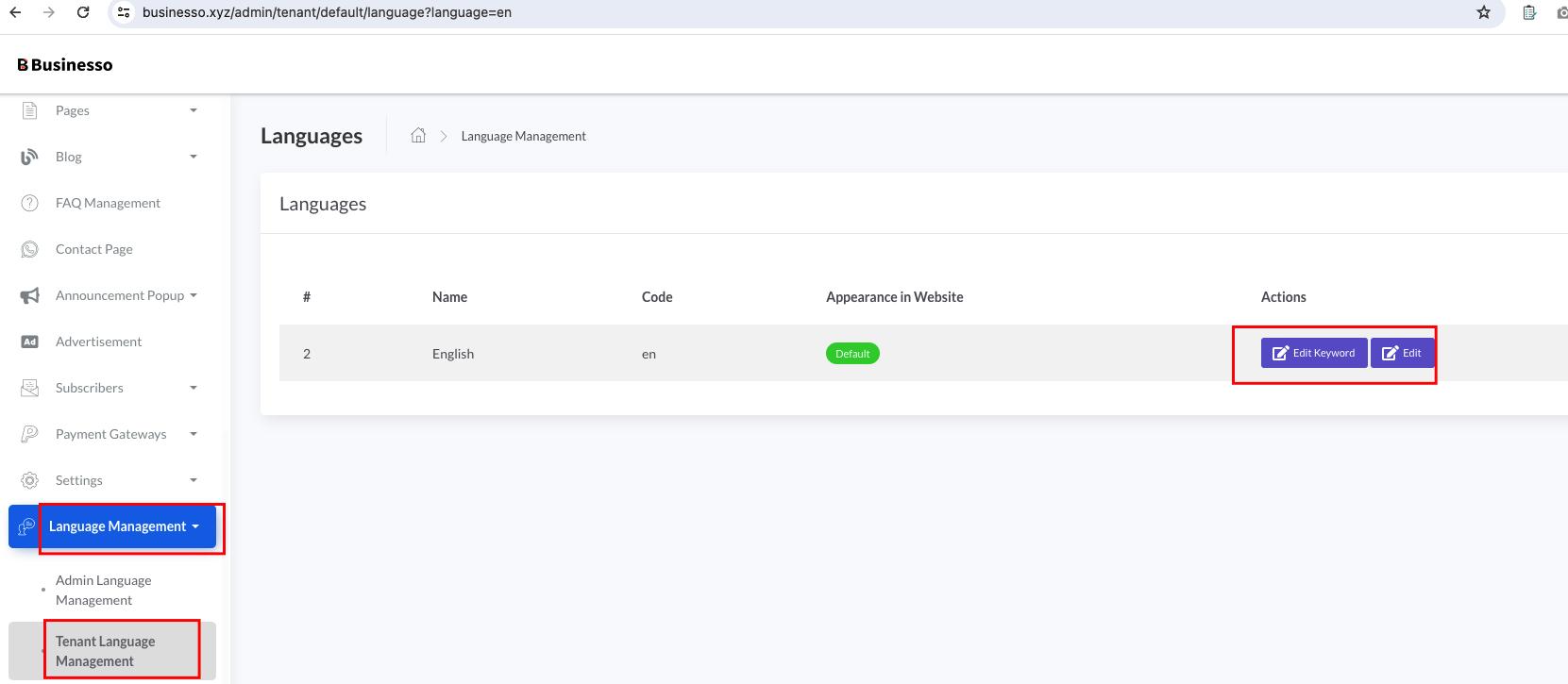Click the browser forward arrow
This screenshot has height=684, width=1568.
coord(49,12)
